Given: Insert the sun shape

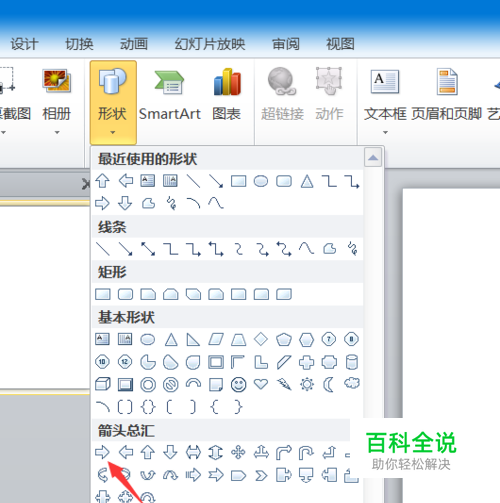Looking at the screenshot, I should pos(307,384).
